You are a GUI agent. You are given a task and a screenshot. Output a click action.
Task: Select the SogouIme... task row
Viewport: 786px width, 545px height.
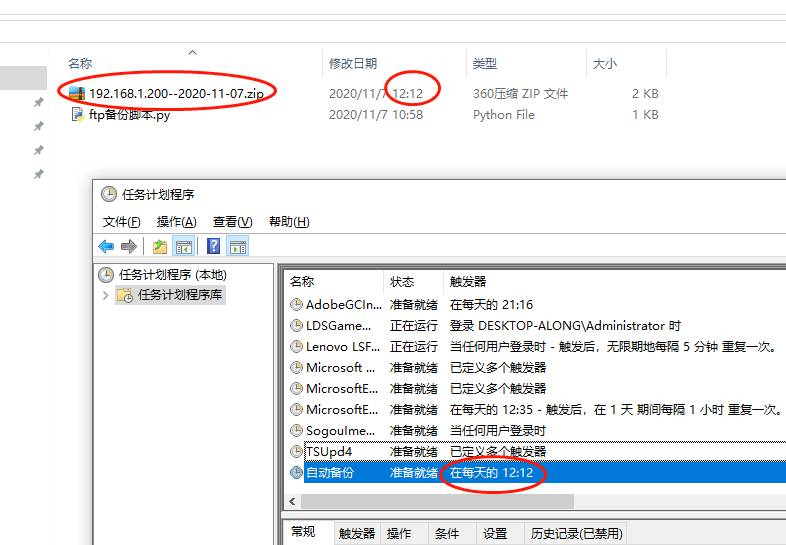tap(340, 431)
